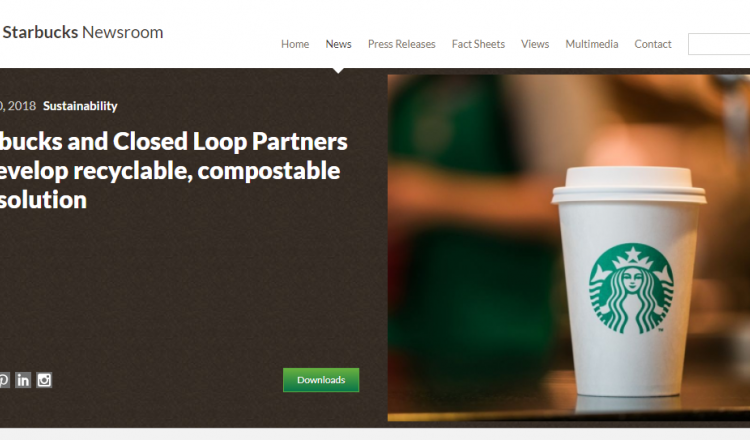Click the 2018 article date text
Image resolution: width=750 pixels, height=440 pixels.
point(18,106)
